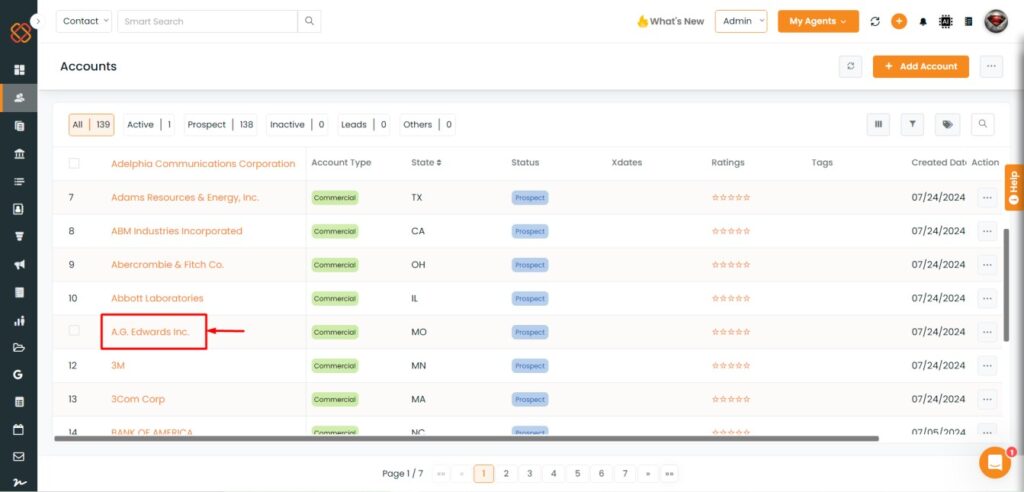Viewport: 1024px width, 492px height.
Task: Open Abbott Laboratories account
Action: point(157,298)
